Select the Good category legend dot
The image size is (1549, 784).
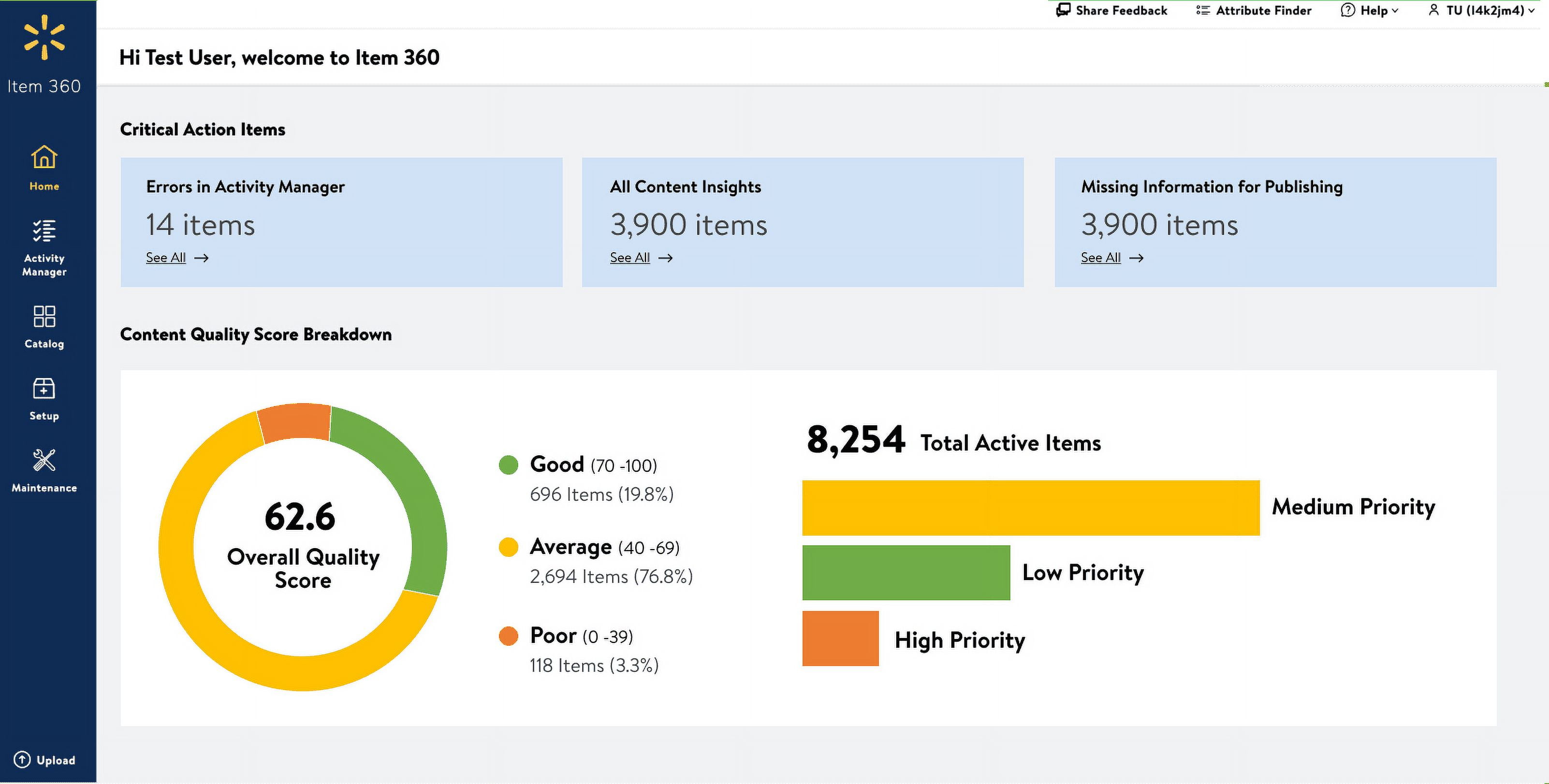[508, 464]
